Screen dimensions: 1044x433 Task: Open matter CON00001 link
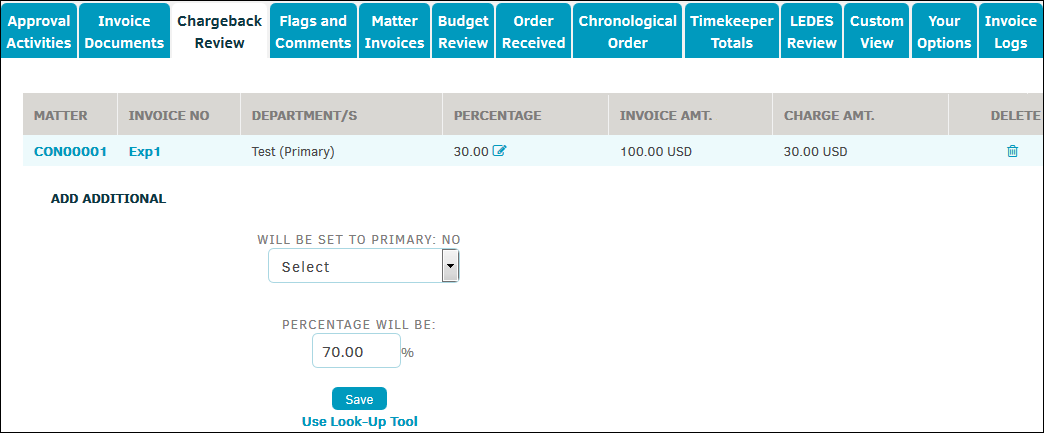point(71,151)
